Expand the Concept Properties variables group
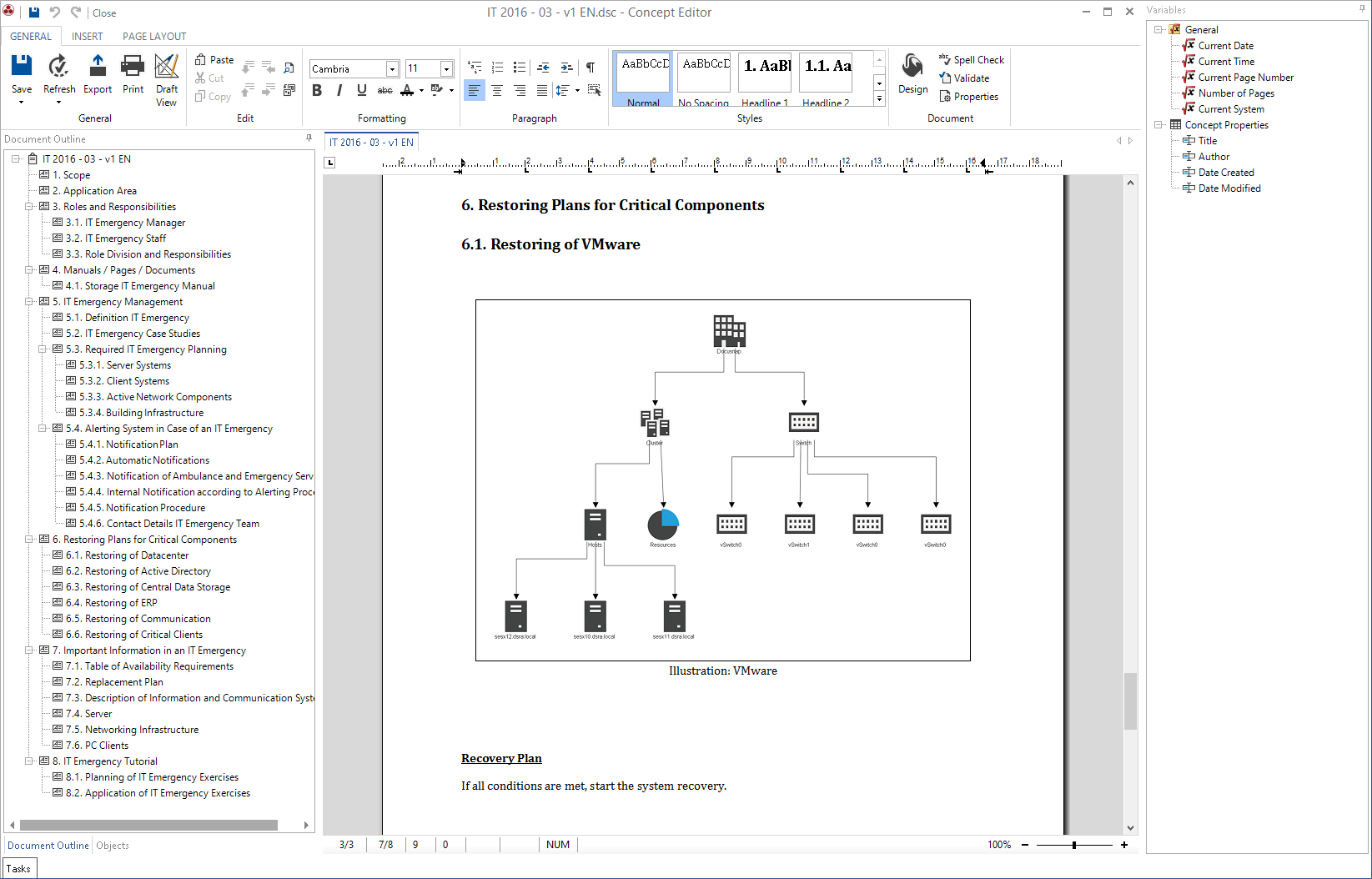Screen dimensions: 1372x879 [x=1158, y=124]
